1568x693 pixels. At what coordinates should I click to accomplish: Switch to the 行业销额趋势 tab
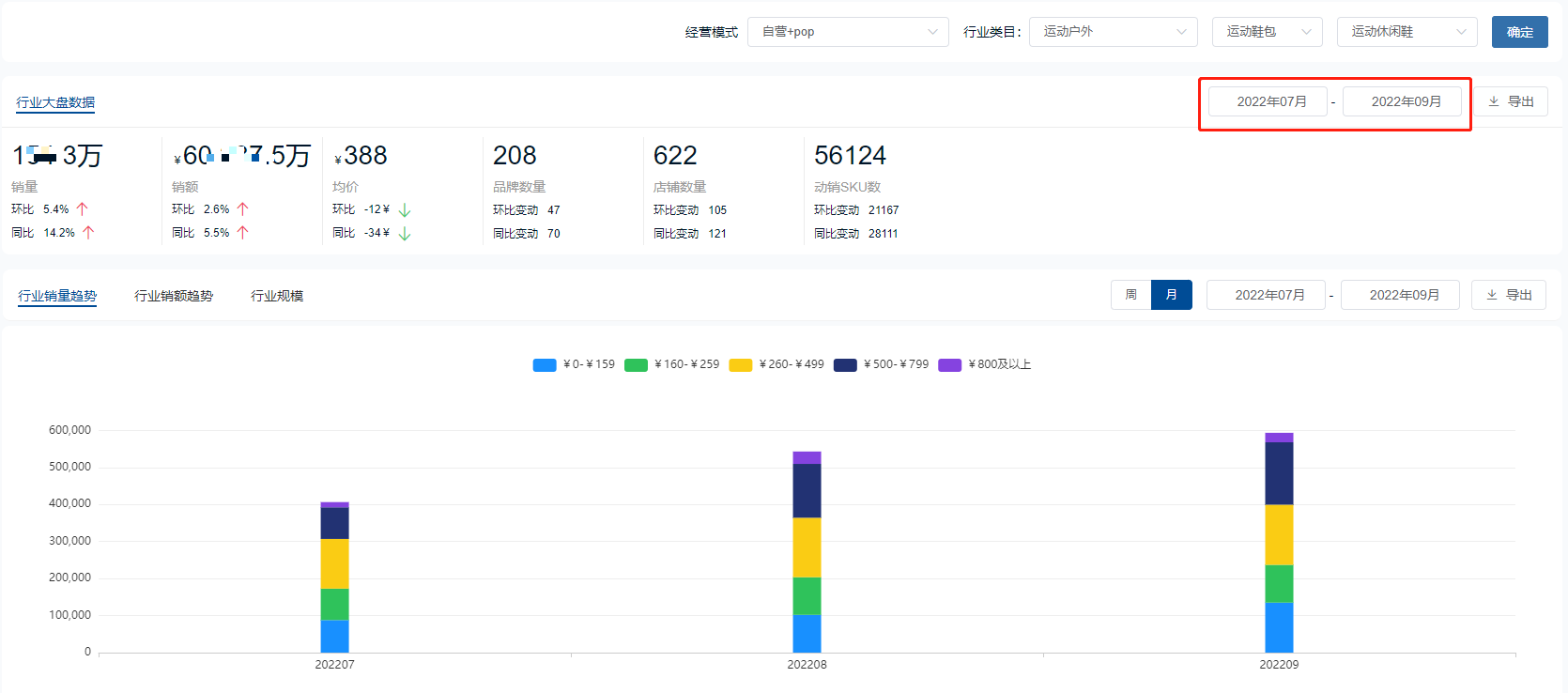click(x=174, y=296)
